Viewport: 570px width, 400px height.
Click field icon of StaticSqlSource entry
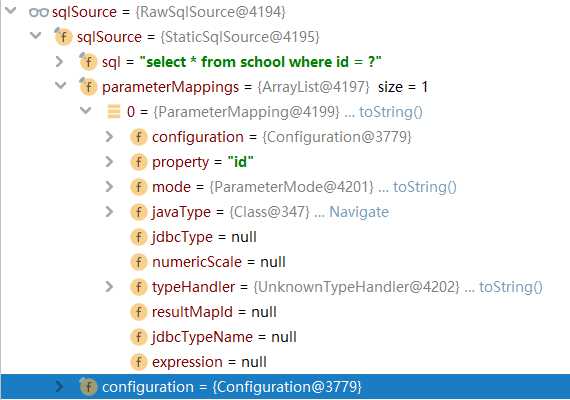pyautogui.click(x=63, y=37)
